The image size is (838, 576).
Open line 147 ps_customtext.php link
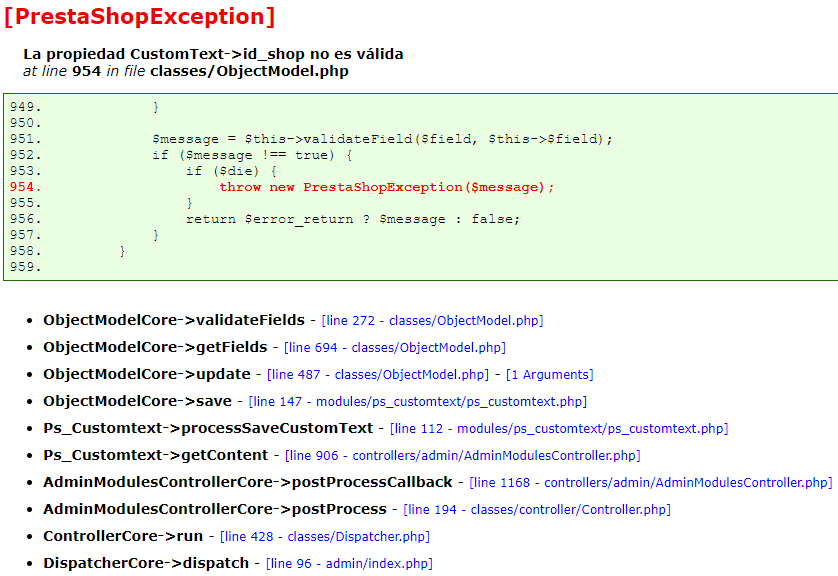pyautogui.click(x=418, y=402)
